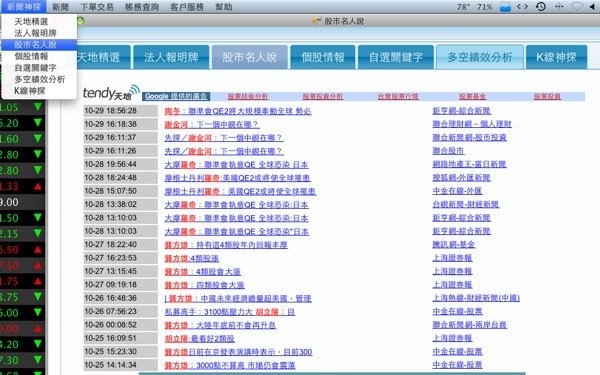Click the green down arrow beside 5.20
The width and height of the screenshot is (600, 375).
(38, 122)
